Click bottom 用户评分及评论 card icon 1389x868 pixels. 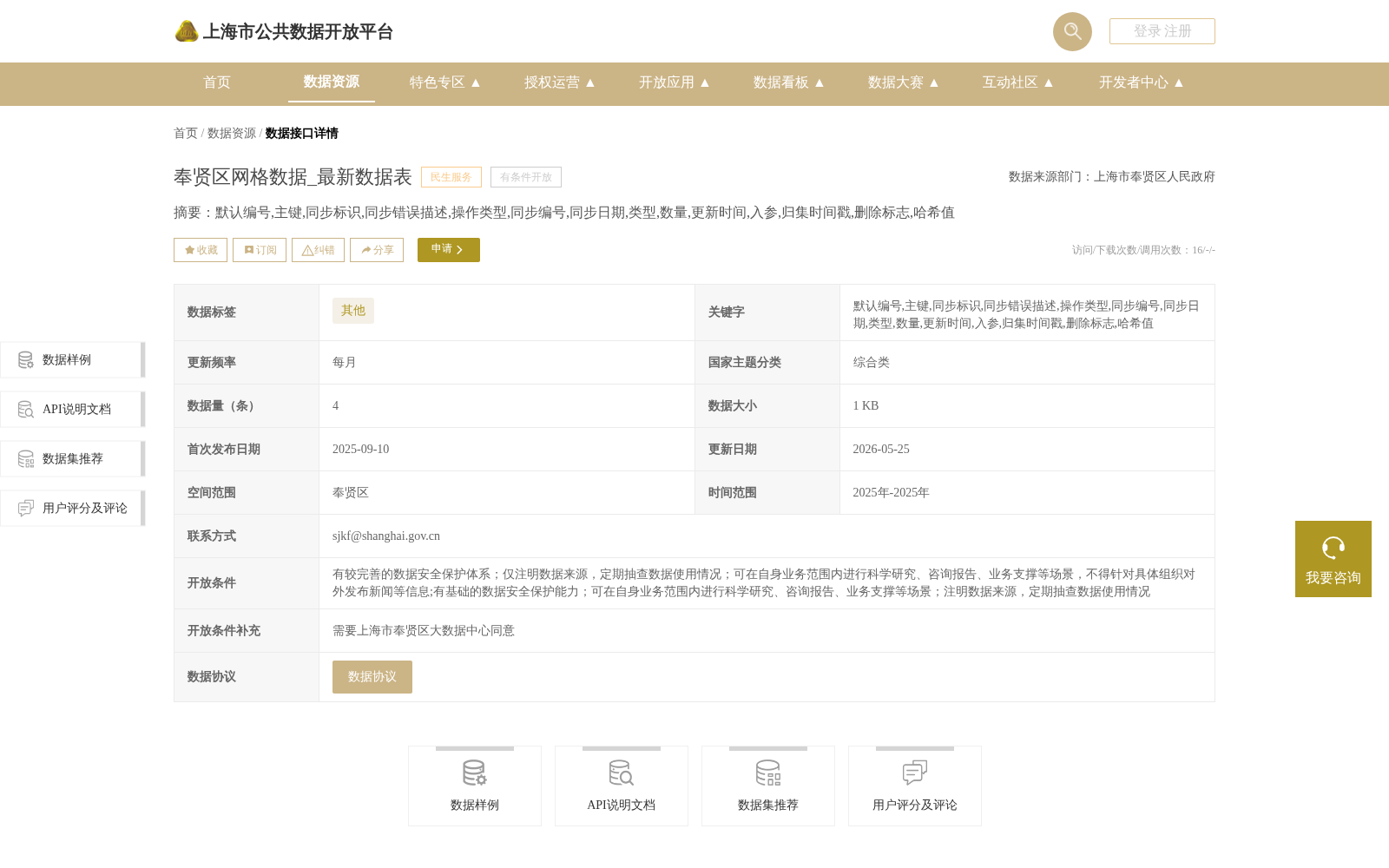tap(915, 773)
